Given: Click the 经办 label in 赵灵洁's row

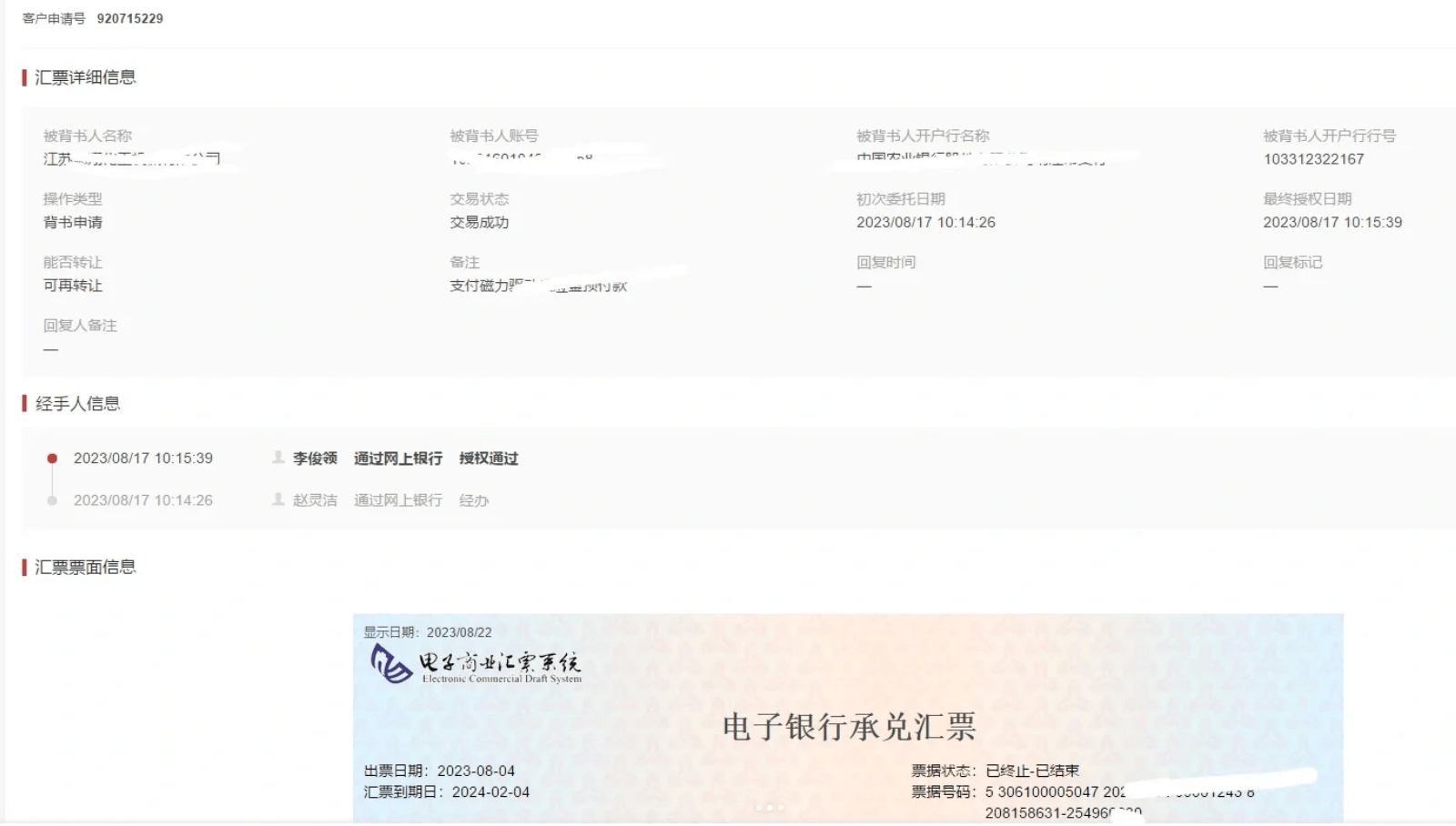Looking at the screenshot, I should click(474, 500).
